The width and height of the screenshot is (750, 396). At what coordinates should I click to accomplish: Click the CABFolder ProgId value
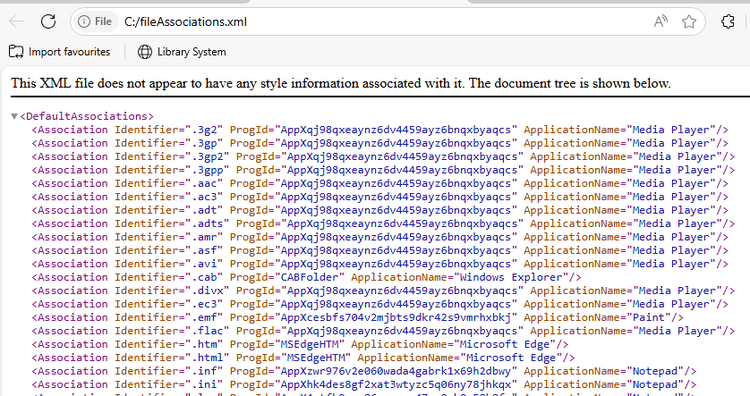point(309,277)
